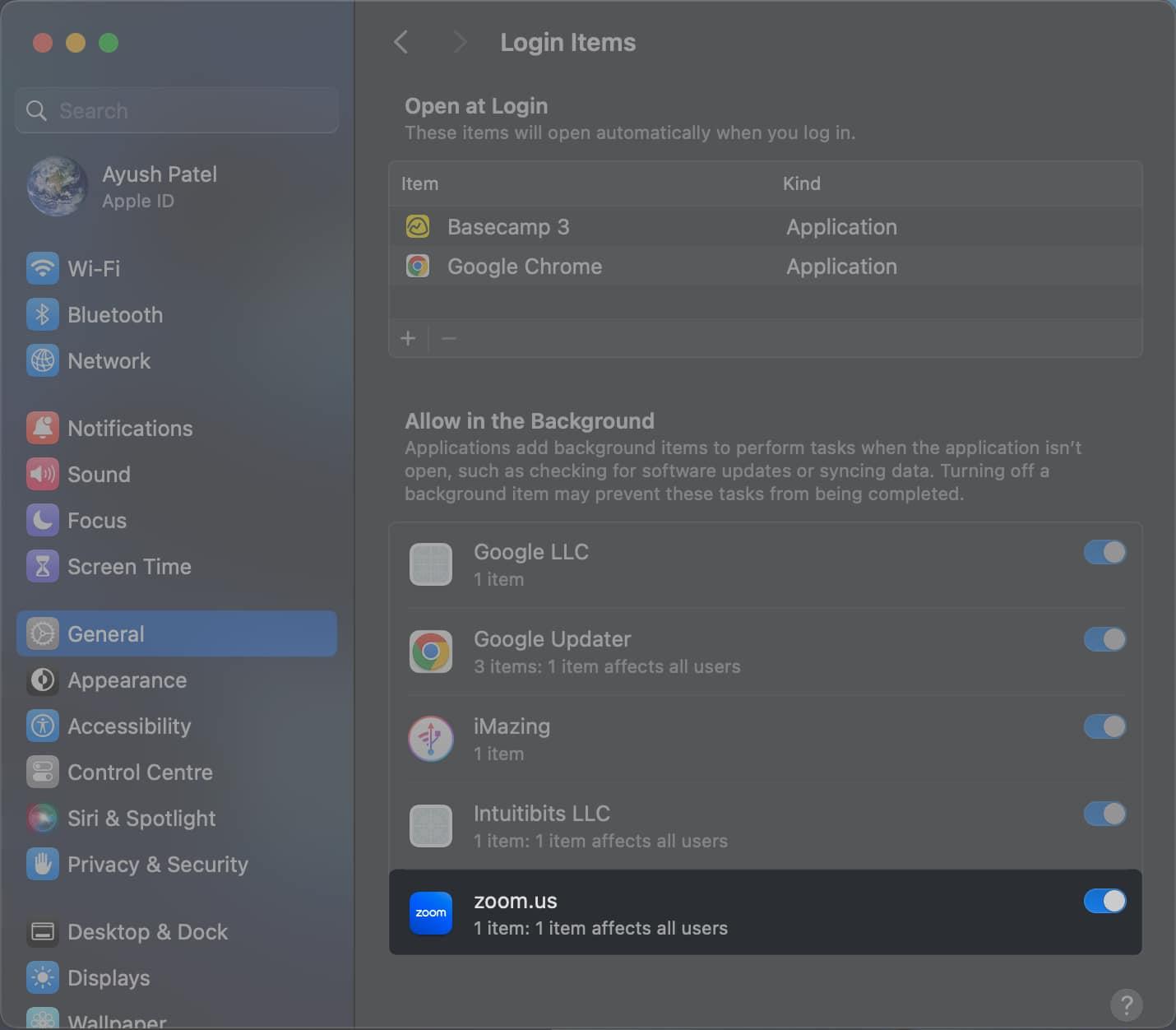Viewport: 1176px width, 1030px height.
Task: Toggle iMazing background item off
Action: tap(1104, 726)
